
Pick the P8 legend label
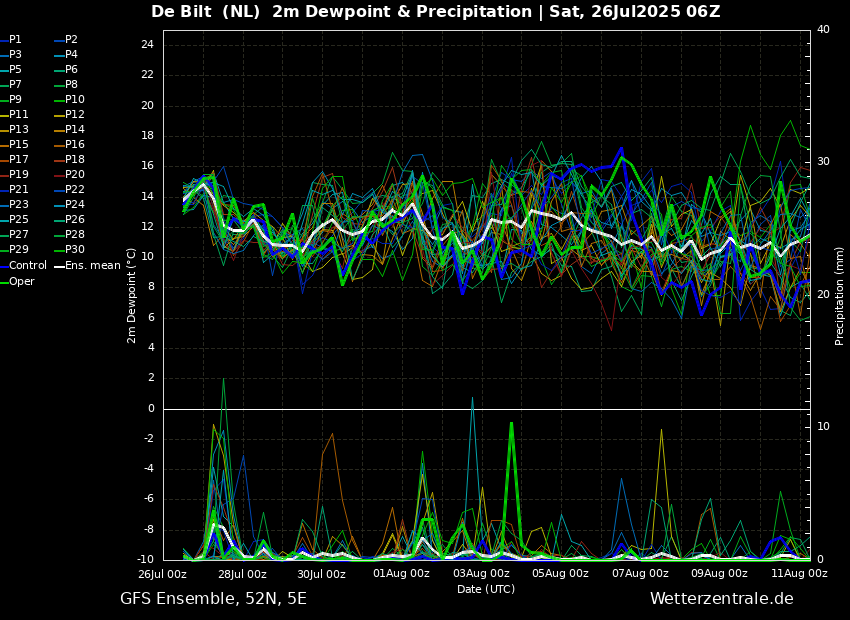pos(72,85)
